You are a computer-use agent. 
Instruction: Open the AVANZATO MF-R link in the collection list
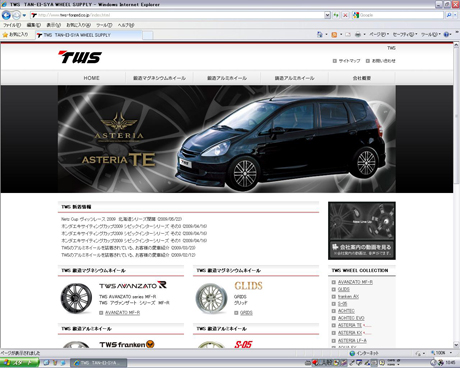pos(355,282)
